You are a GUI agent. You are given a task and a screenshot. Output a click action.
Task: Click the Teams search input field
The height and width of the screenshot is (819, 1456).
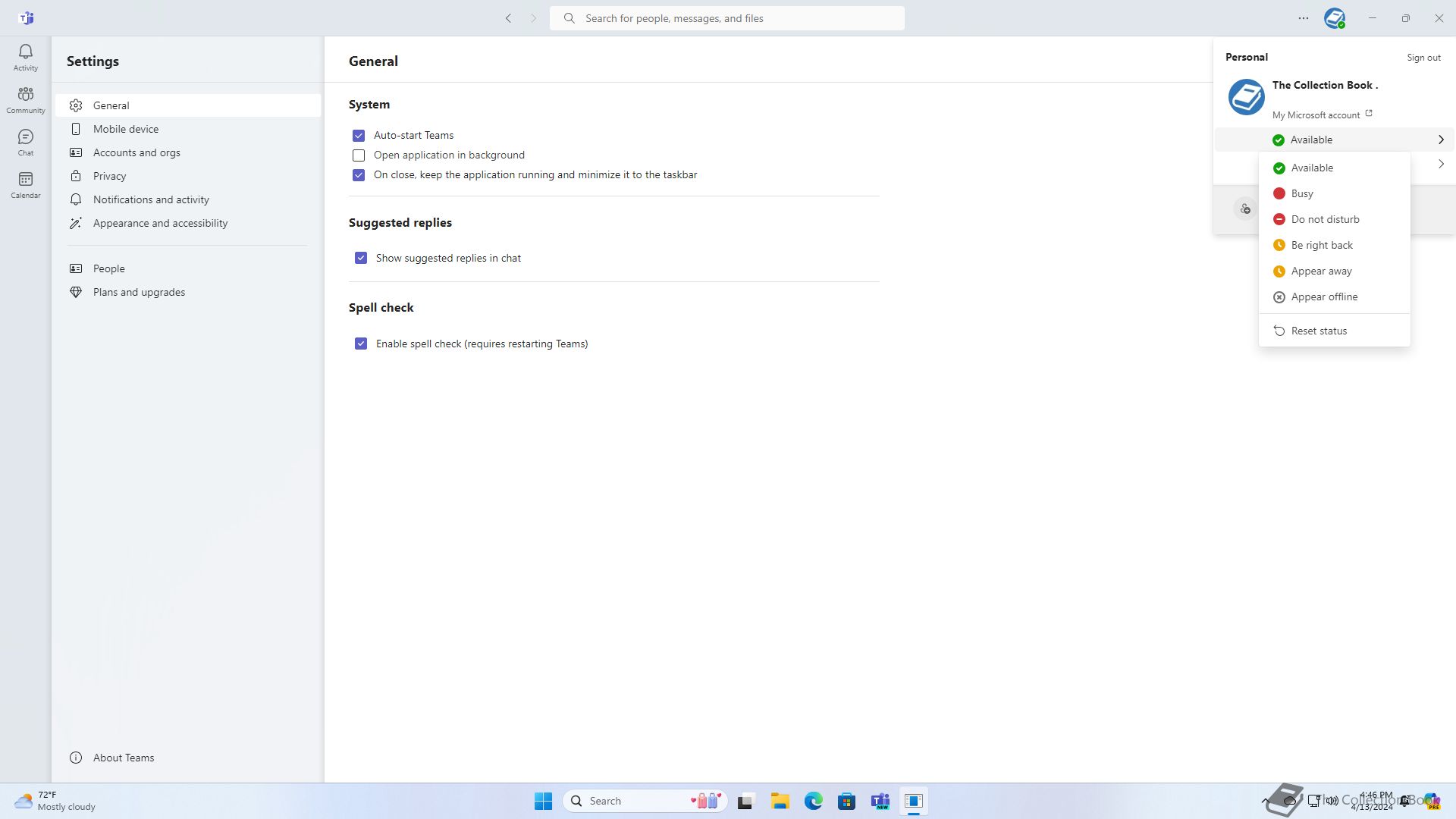click(x=728, y=18)
